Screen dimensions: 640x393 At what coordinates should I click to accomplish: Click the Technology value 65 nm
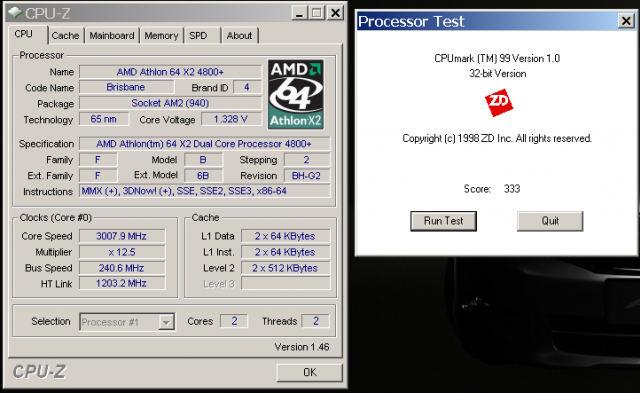104,119
